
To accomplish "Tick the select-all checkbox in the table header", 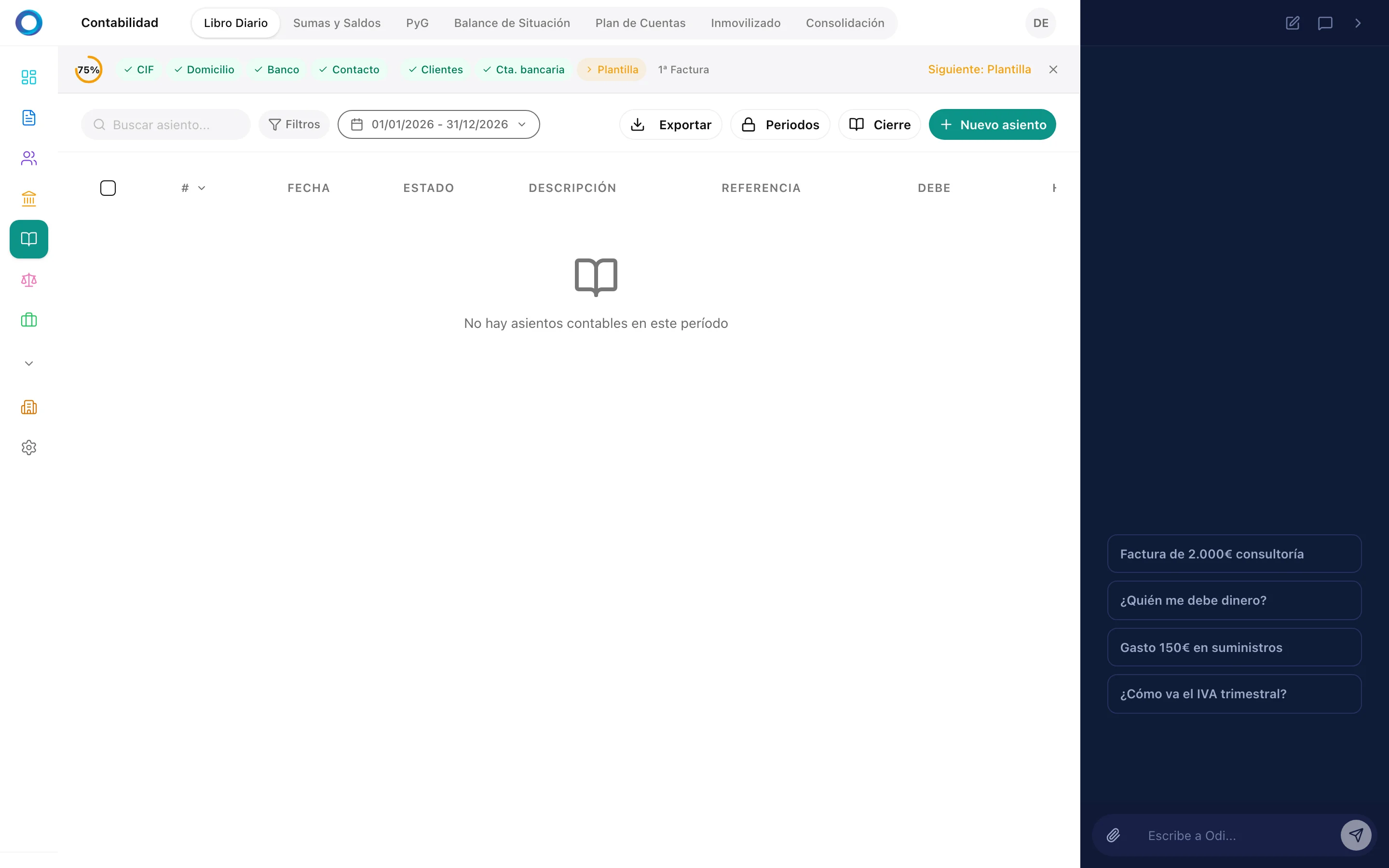I will pos(108,188).
